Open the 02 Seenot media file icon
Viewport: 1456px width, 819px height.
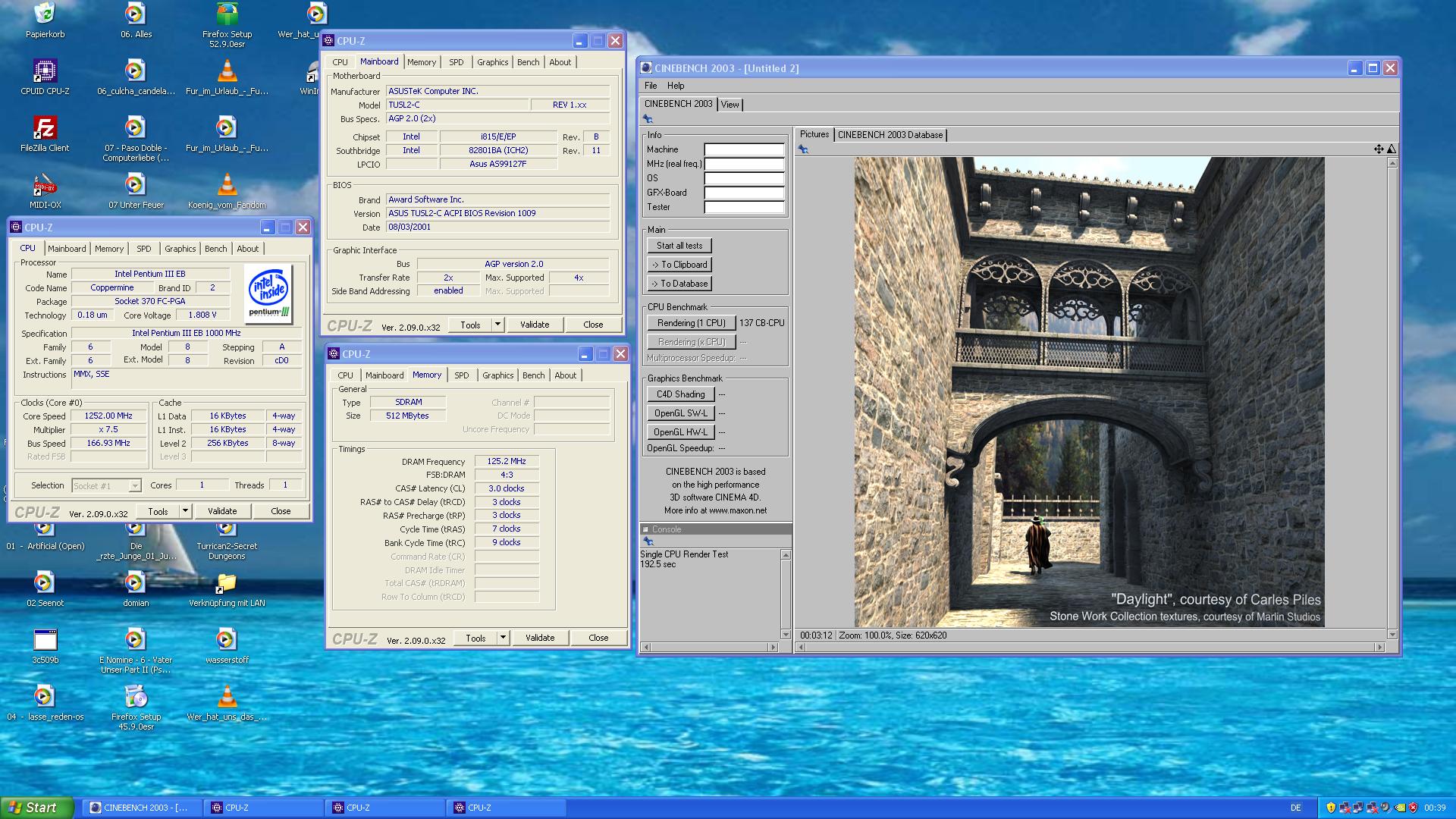[45, 582]
